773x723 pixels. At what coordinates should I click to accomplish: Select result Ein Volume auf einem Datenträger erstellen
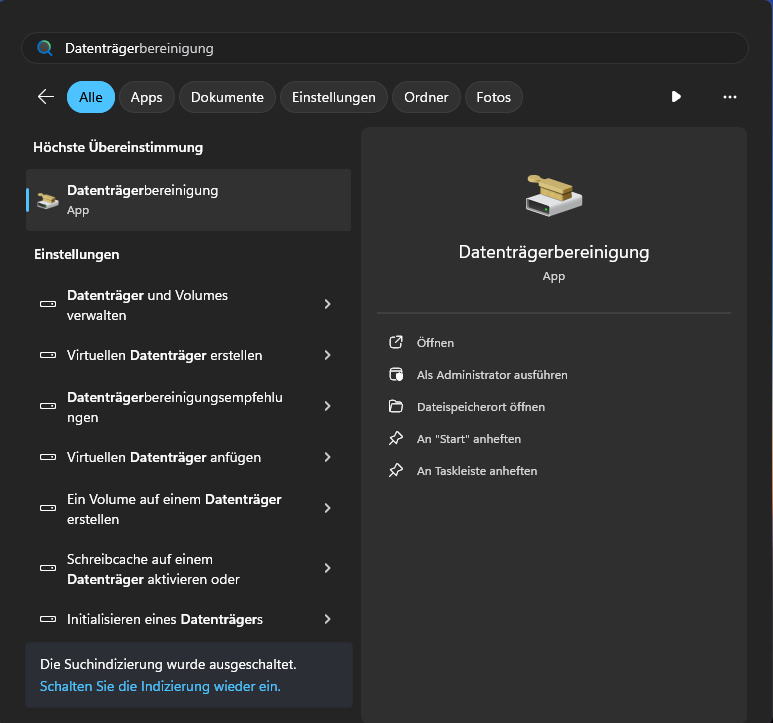188,509
